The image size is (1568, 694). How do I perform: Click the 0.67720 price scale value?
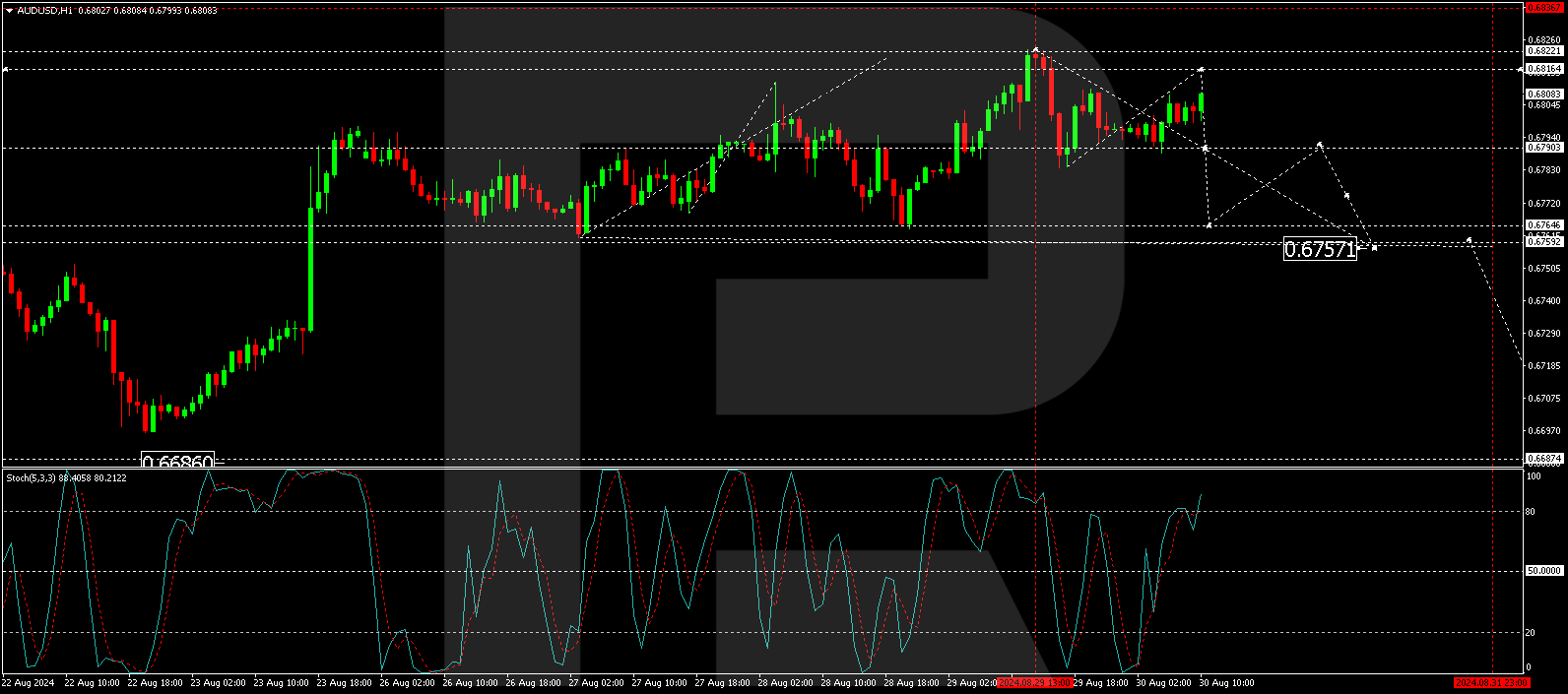pyautogui.click(x=1544, y=204)
